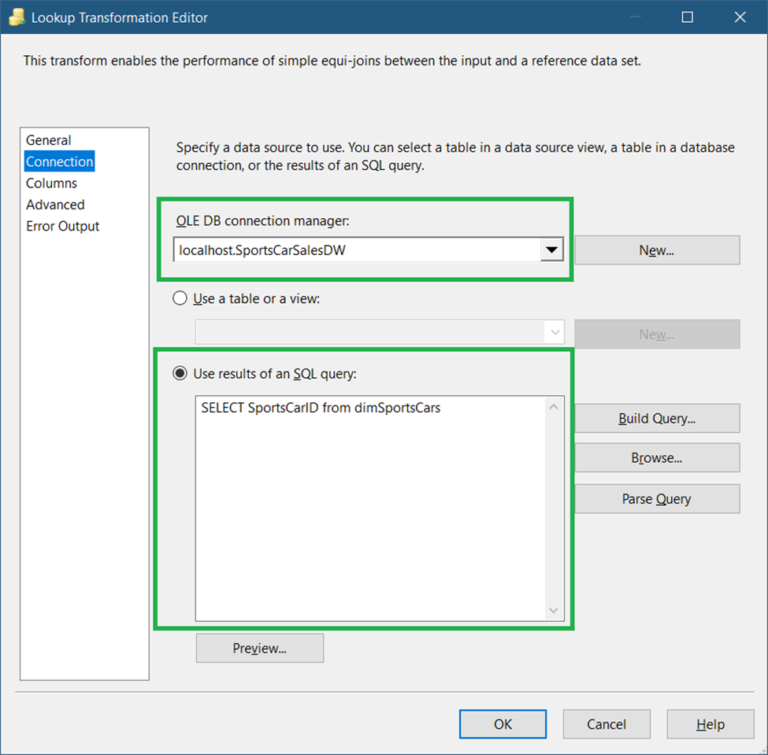Close the Lookup Transformation Editor dialog
This screenshot has width=768, height=755.
pos(739,17)
